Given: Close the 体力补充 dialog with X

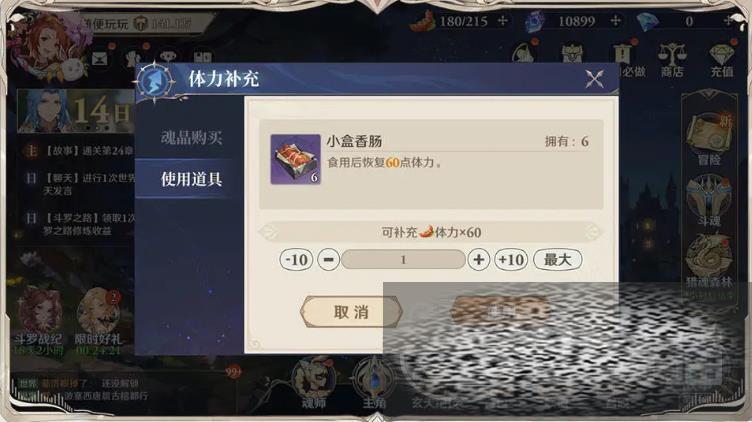Looking at the screenshot, I should pyautogui.click(x=594, y=79).
